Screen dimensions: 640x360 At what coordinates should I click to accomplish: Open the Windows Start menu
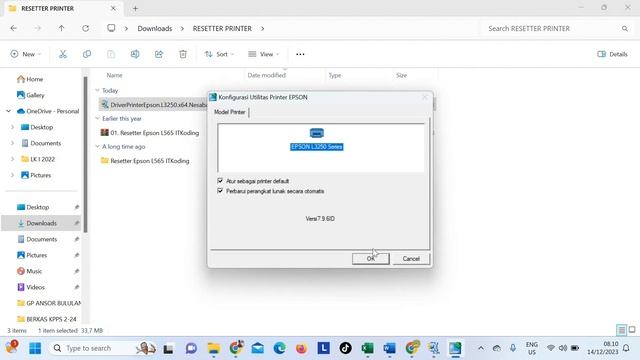click(35, 348)
